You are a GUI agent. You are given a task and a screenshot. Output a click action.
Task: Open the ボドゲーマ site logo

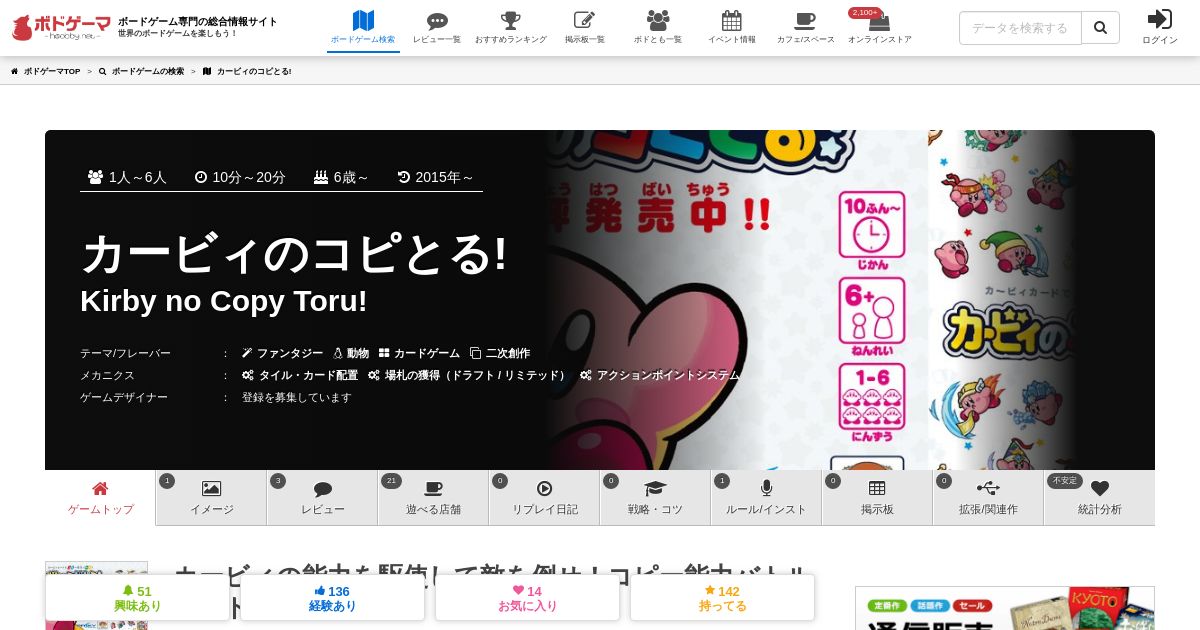point(61,27)
